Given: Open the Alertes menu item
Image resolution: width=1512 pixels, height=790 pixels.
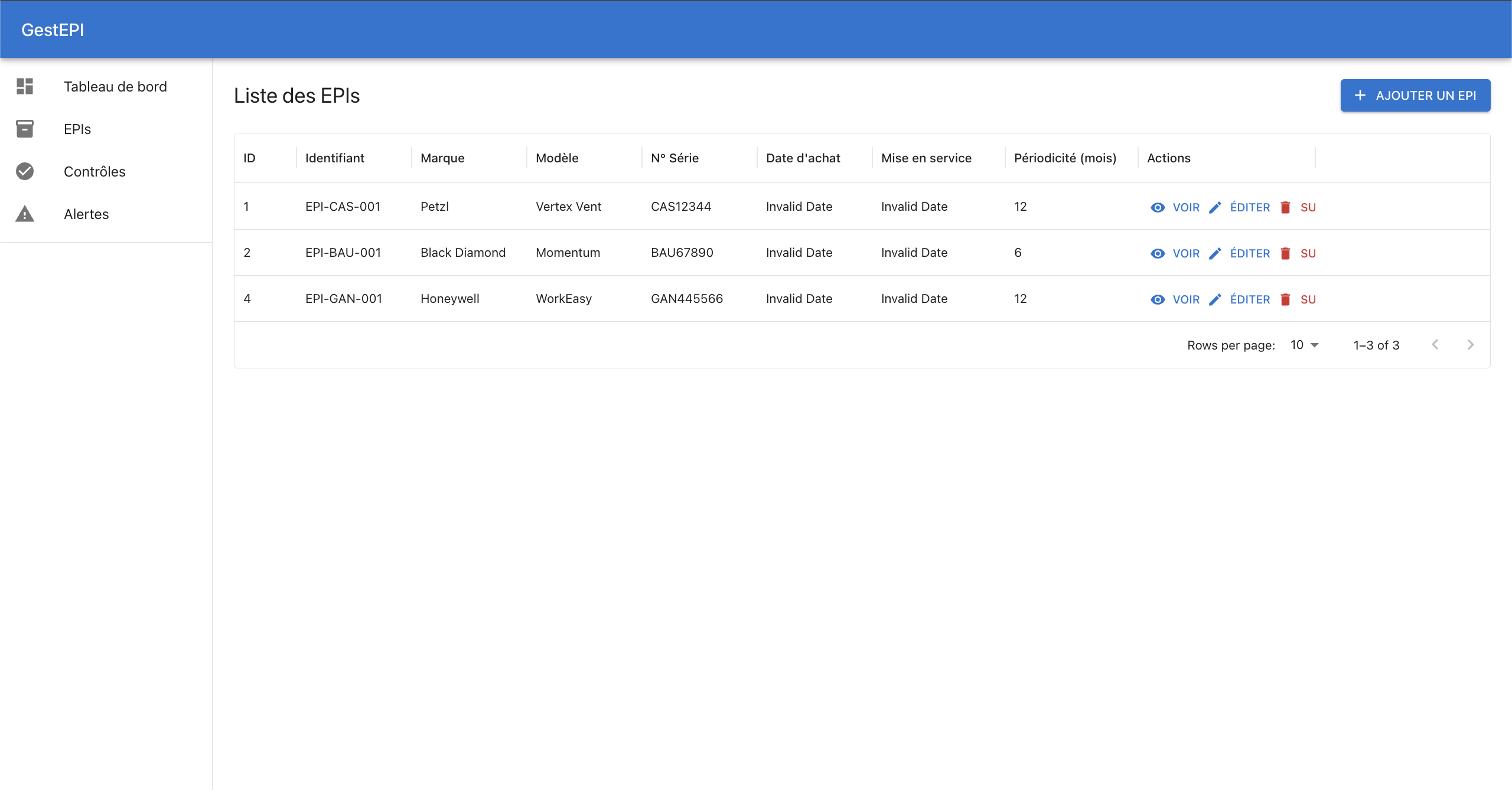Looking at the screenshot, I should [x=86, y=214].
